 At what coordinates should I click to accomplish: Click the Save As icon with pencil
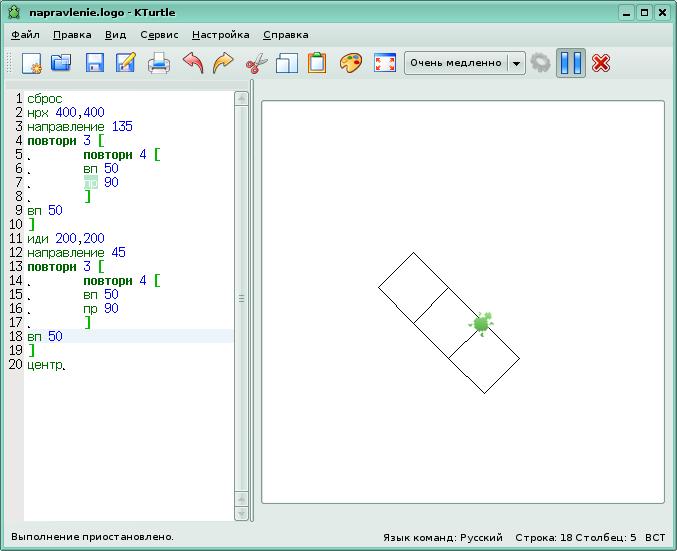(126, 63)
